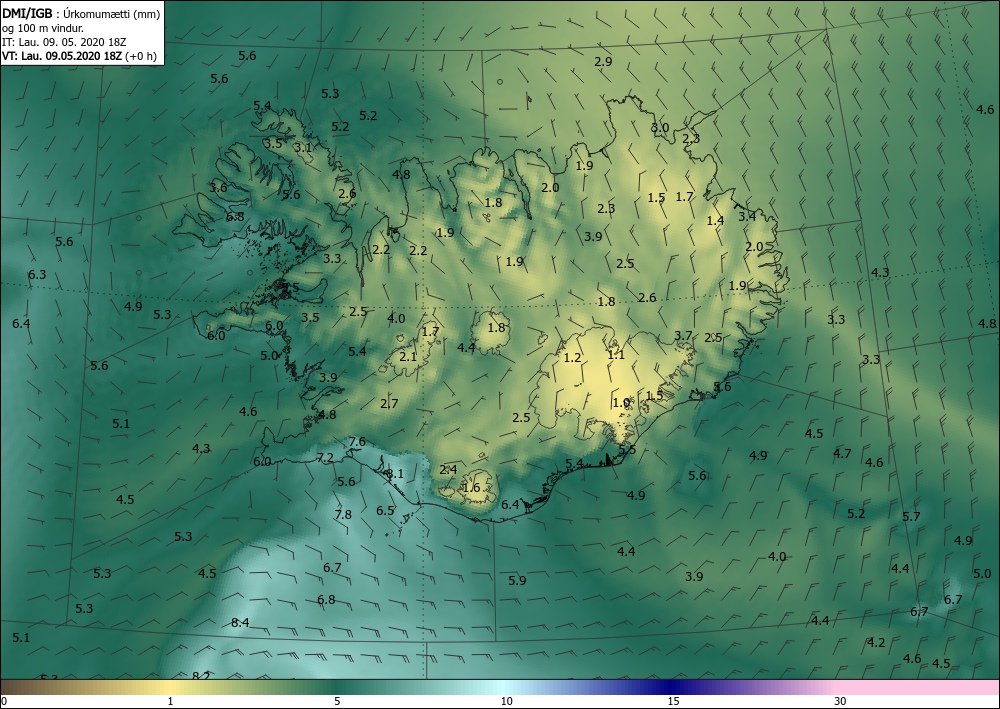
Task: Select the 7.8 value over the sea
Action: (343, 515)
